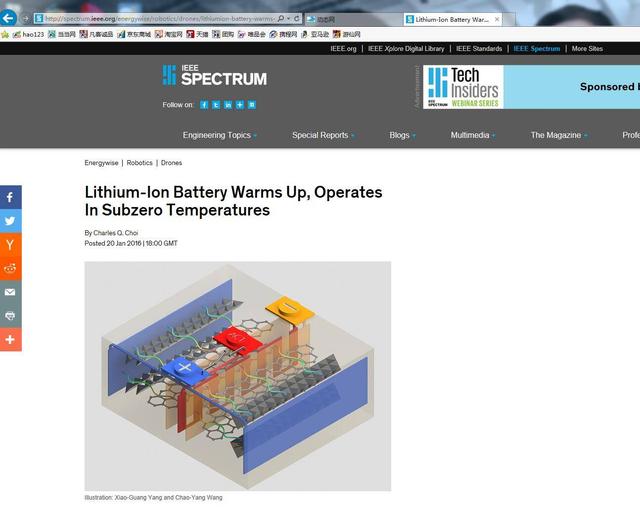Expand the Special Reports menu
Image resolution: width=640 pixels, height=511 pixels.
click(x=323, y=135)
